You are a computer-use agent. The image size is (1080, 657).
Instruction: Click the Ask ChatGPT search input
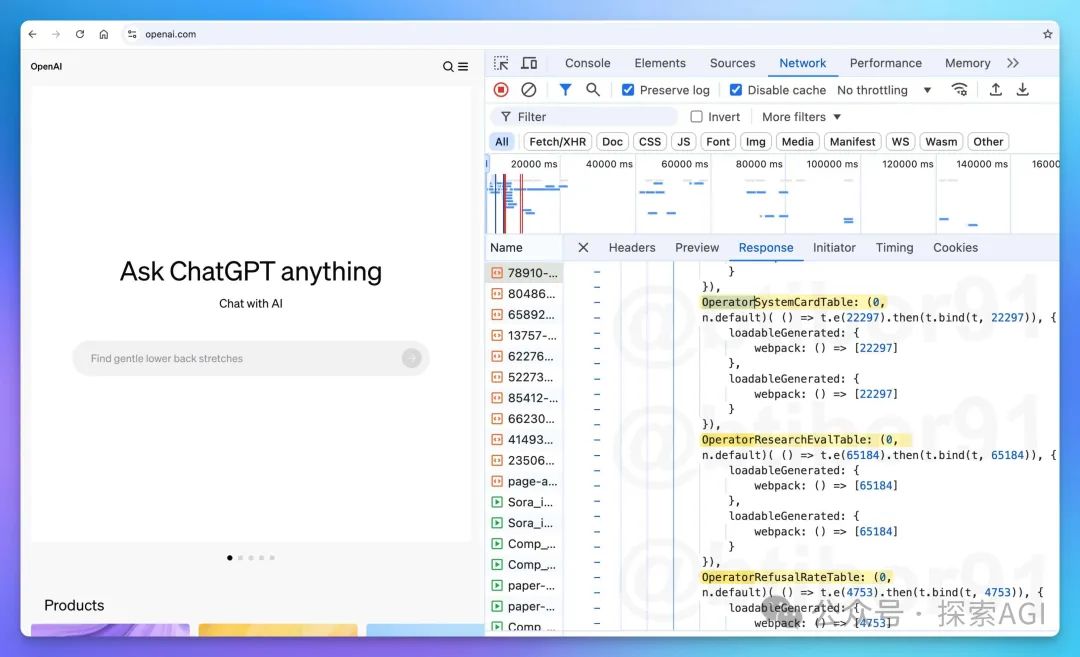pyautogui.click(x=240, y=358)
